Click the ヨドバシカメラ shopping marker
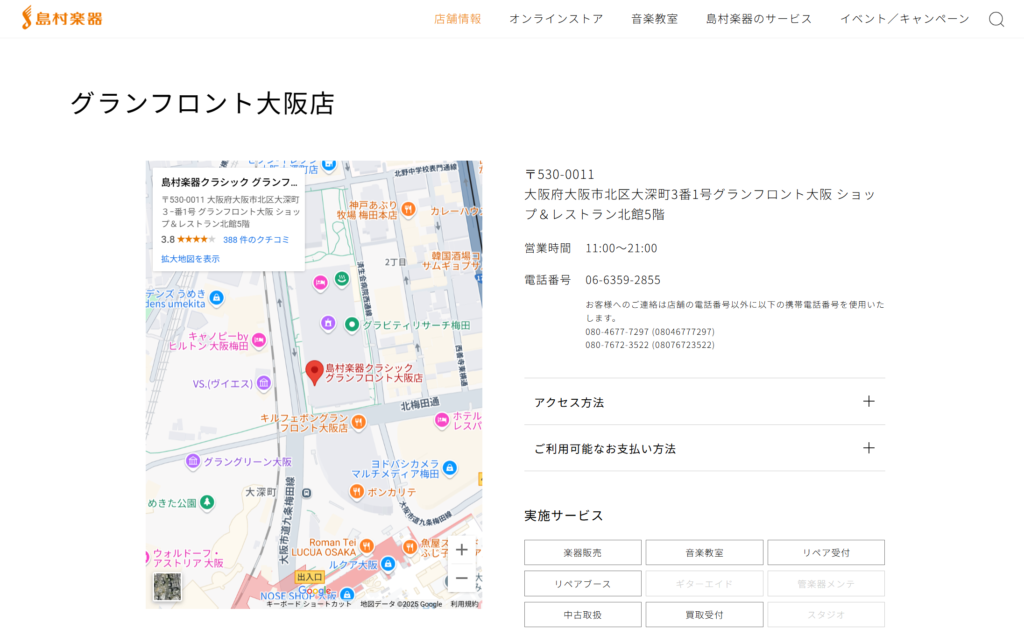The height and width of the screenshot is (629, 1024). click(449, 468)
